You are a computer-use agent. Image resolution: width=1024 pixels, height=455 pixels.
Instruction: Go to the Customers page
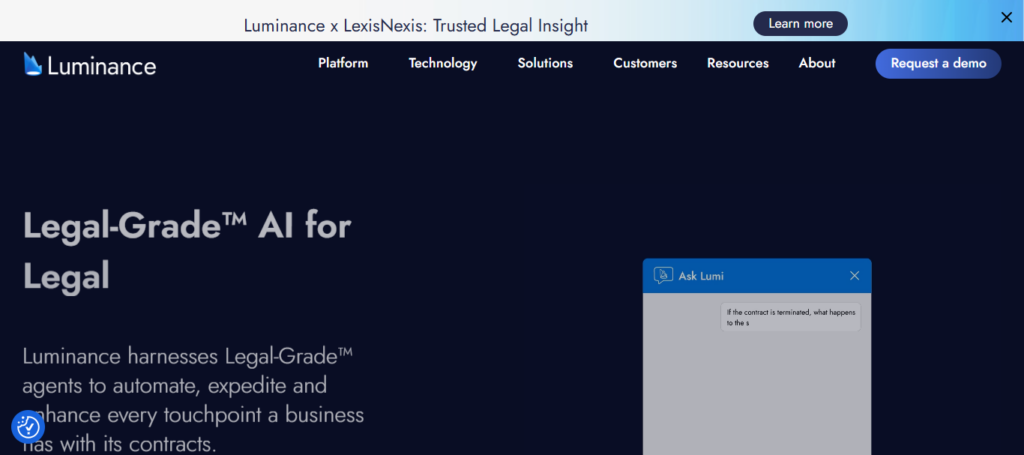[645, 63]
